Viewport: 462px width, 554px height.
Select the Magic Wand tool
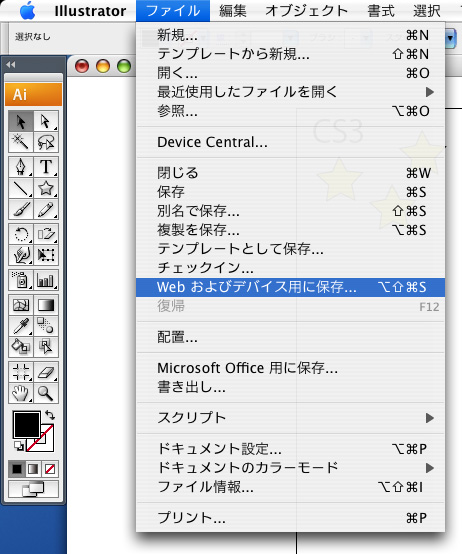(x=21, y=142)
